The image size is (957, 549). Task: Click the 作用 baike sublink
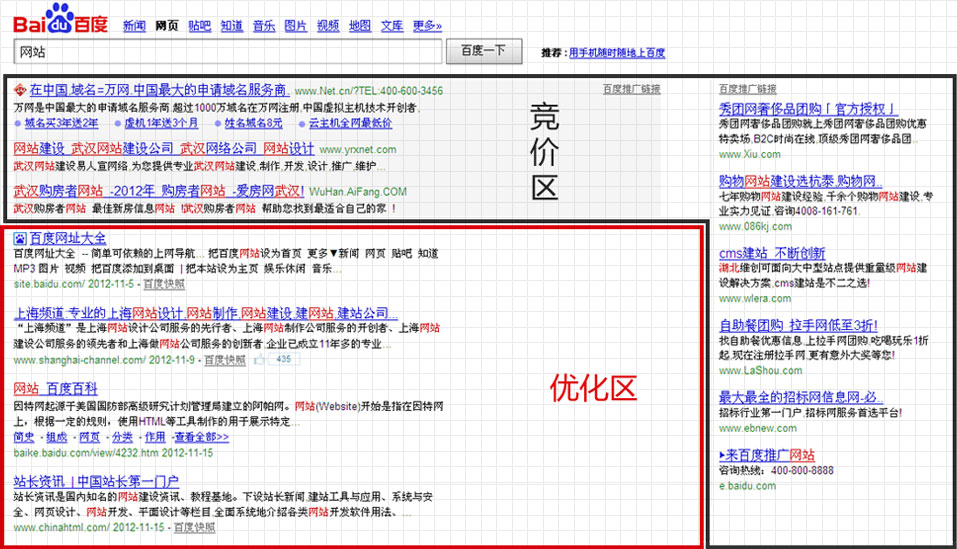(x=155, y=437)
